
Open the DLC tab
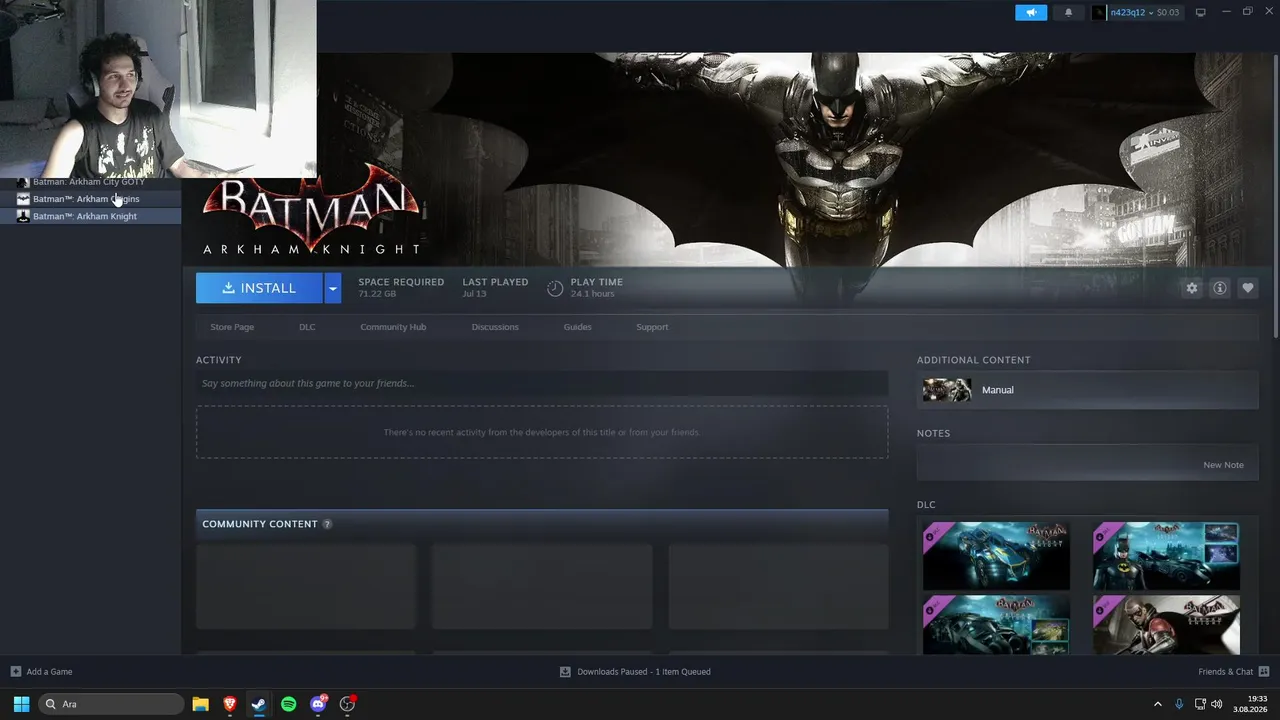(x=307, y=327)
